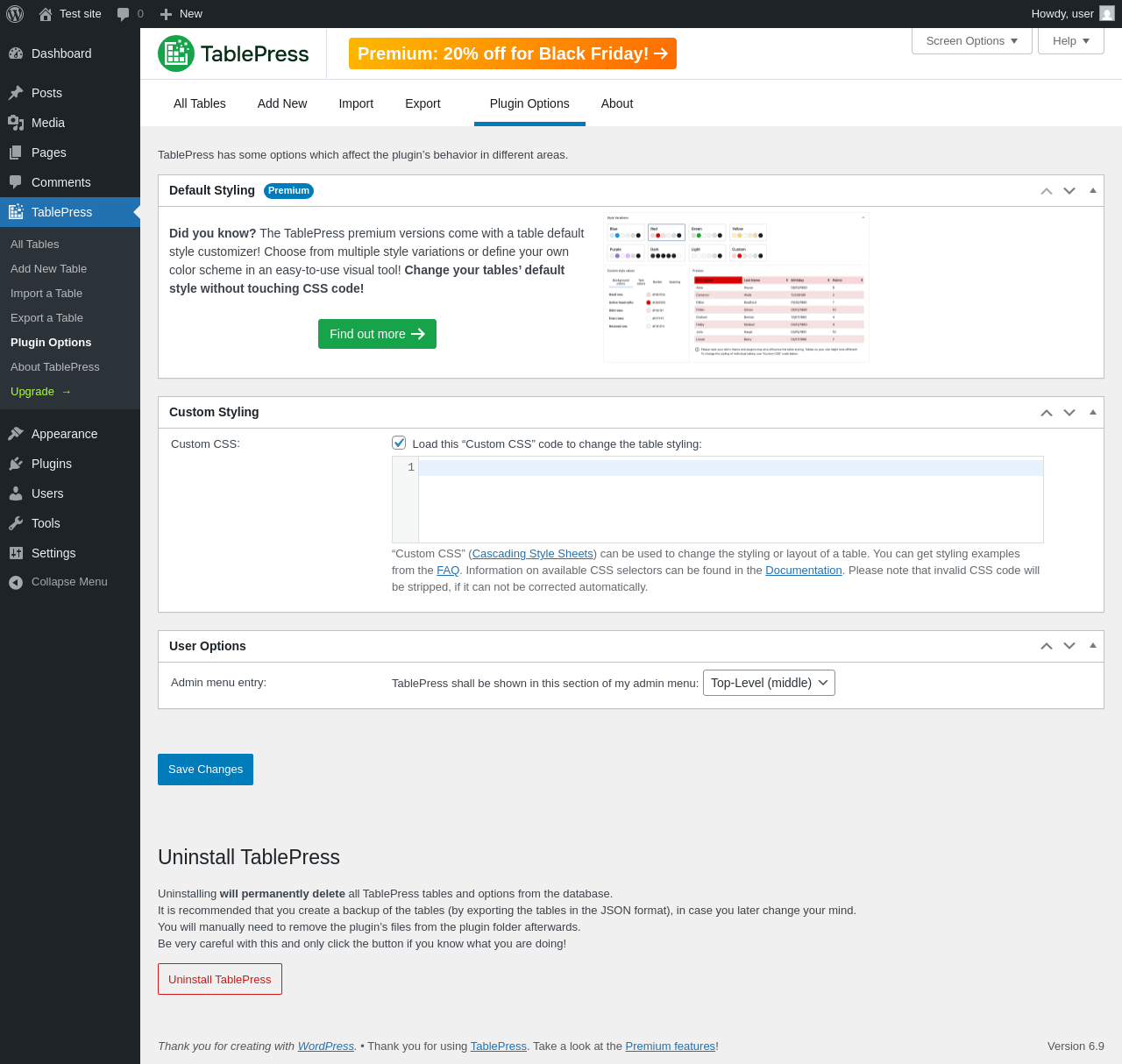Image resolution: width=1122 pixels, height=1064 pixels.
Task: Open the FAQ link
Action: click(448, 571)
